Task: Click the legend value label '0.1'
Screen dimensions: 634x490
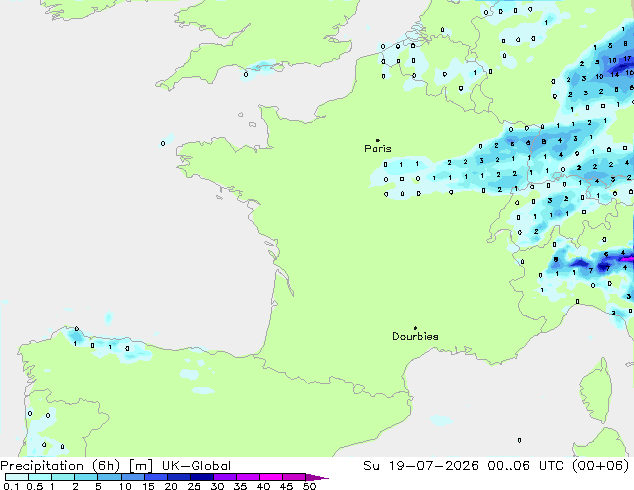Action: pyautogui.click(x=11, y=486)
